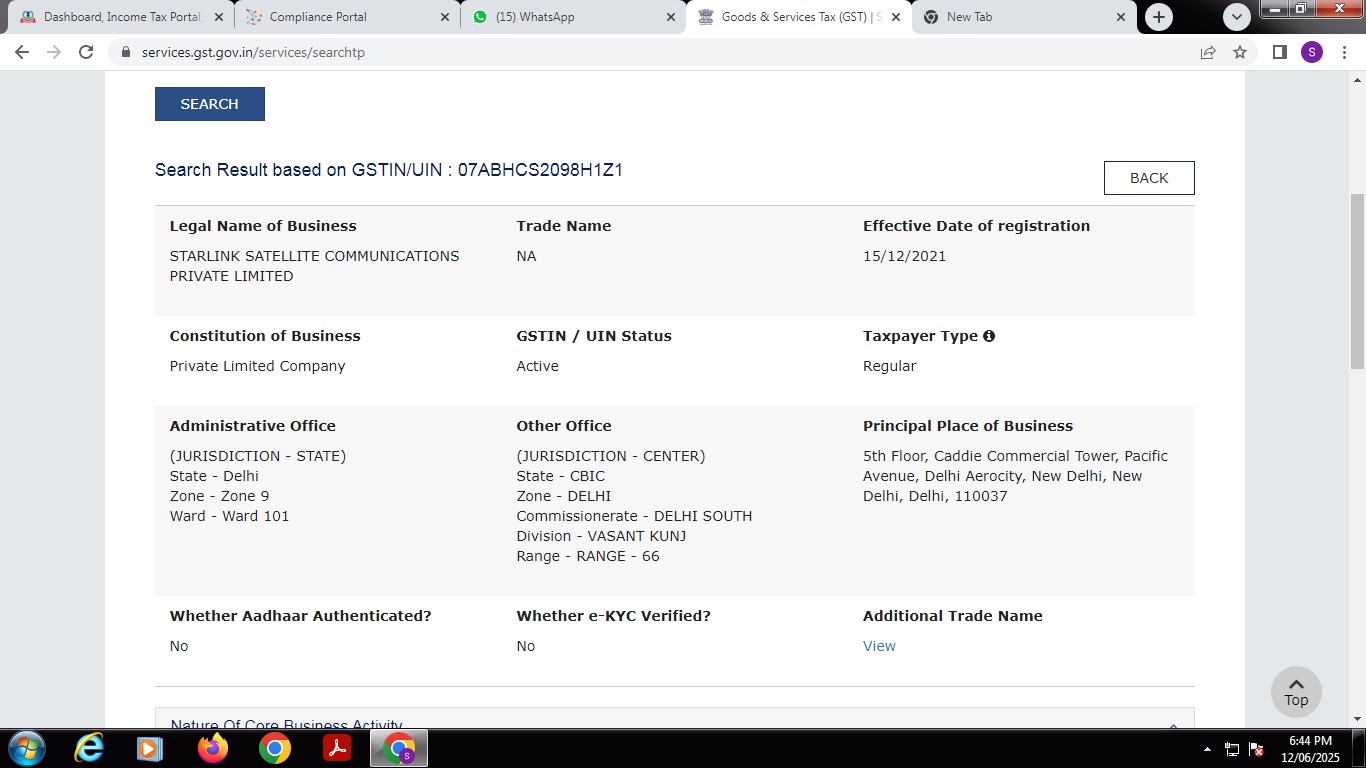This screenshot has height=768, width=1366.
Task: Open the Windows Start menu
Action: pyautogui.click(x=27, y=748)
